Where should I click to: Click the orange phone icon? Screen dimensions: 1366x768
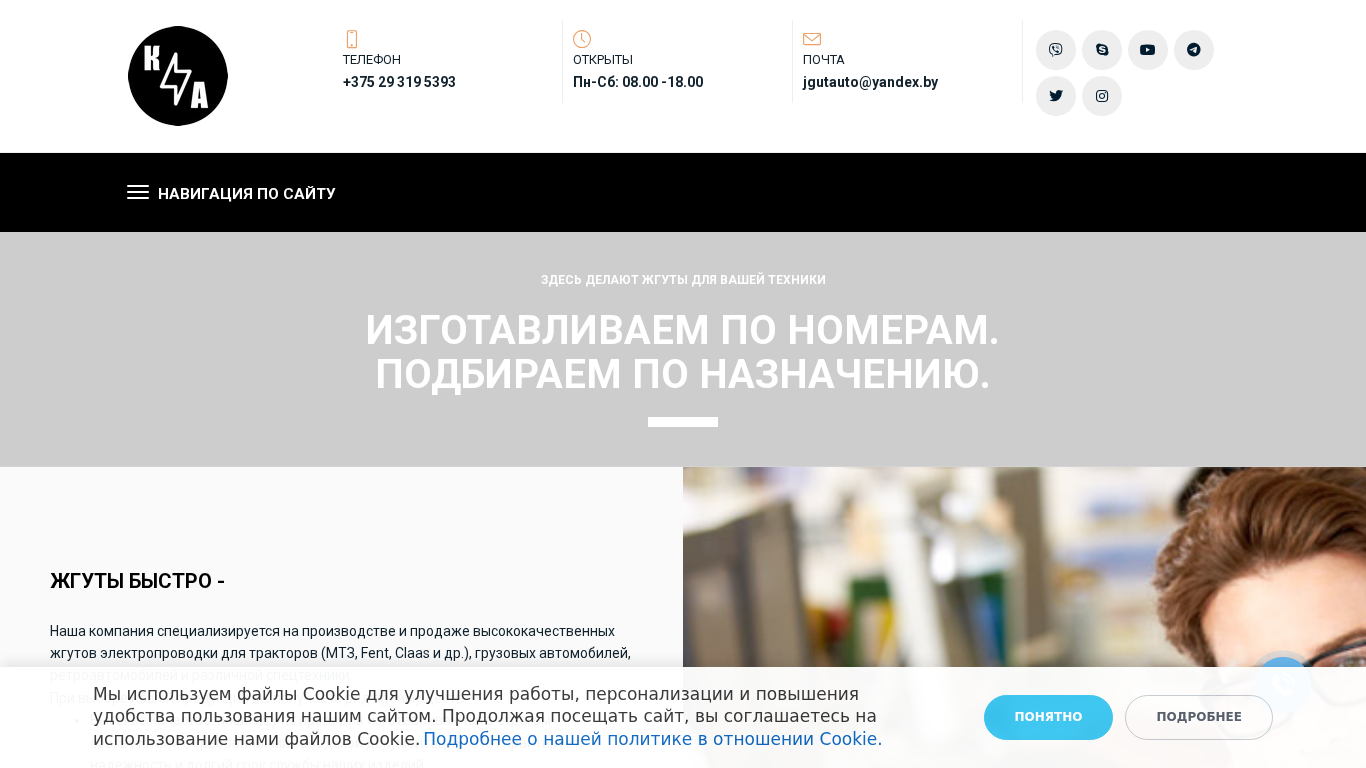point(352,39)
